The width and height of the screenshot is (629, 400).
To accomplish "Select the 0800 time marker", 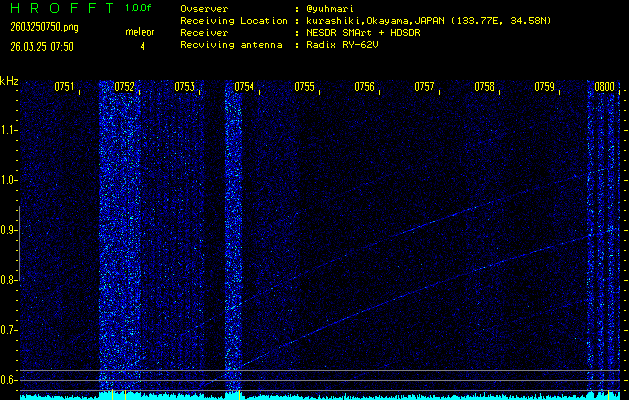I will (604, 87).
